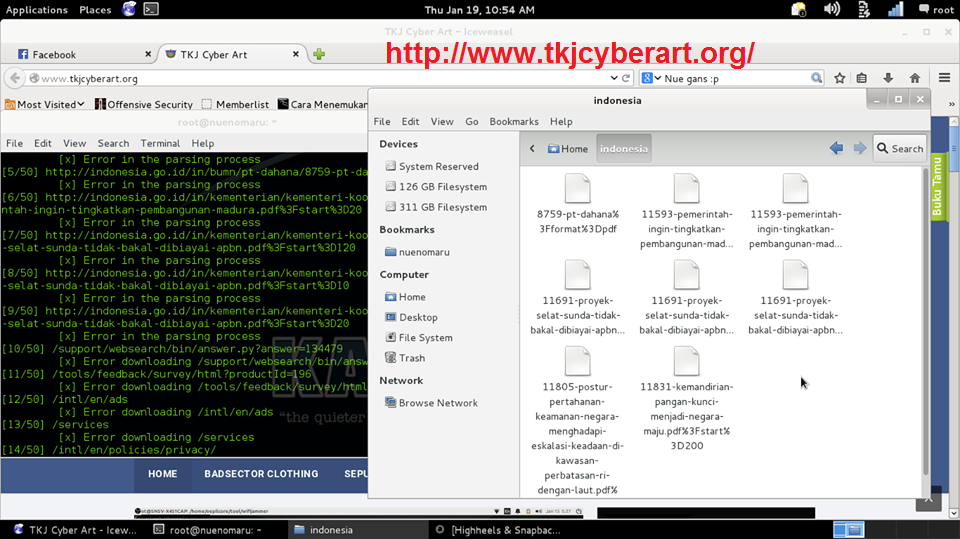Select file 11805-postur-pertahanan-keamanan
960x539 pixels.
click(x=577, y=421)
